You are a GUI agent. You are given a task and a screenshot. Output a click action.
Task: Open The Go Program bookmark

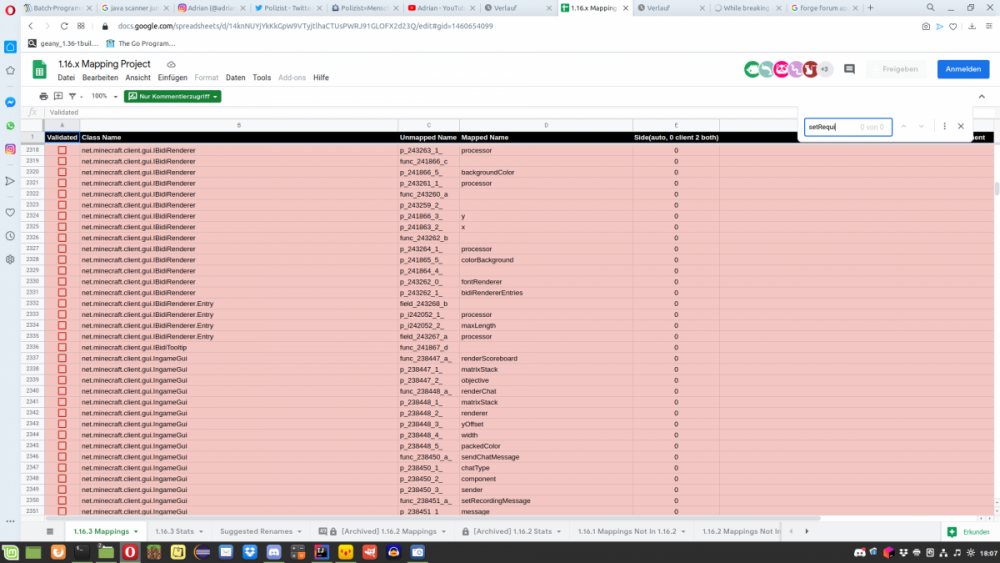tap(140, 43)
